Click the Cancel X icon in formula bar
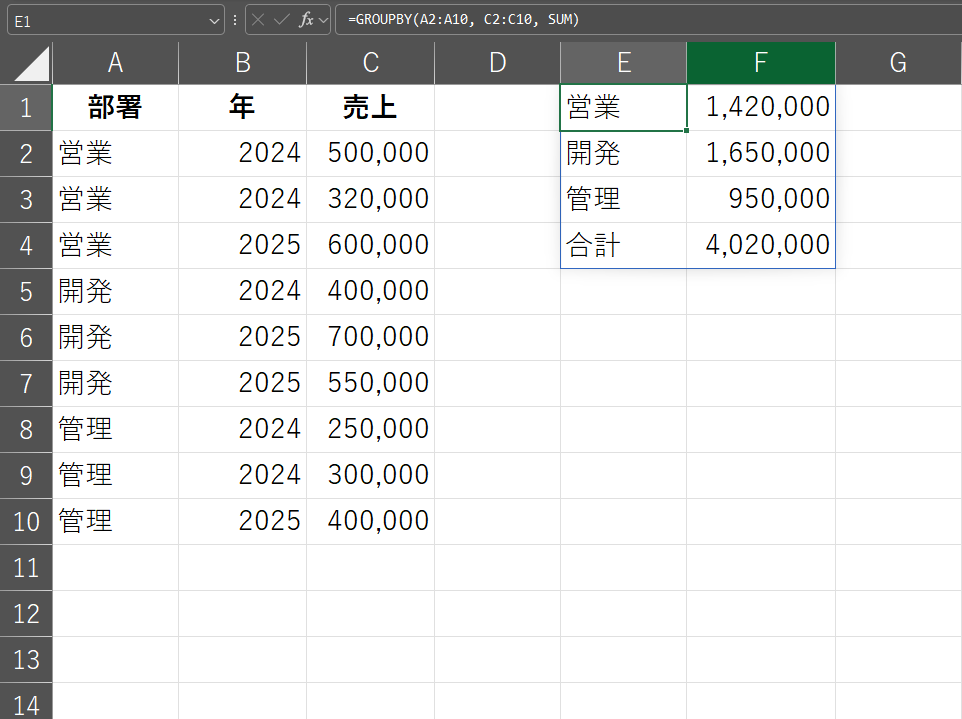962x719 pixels. (260, 19)
